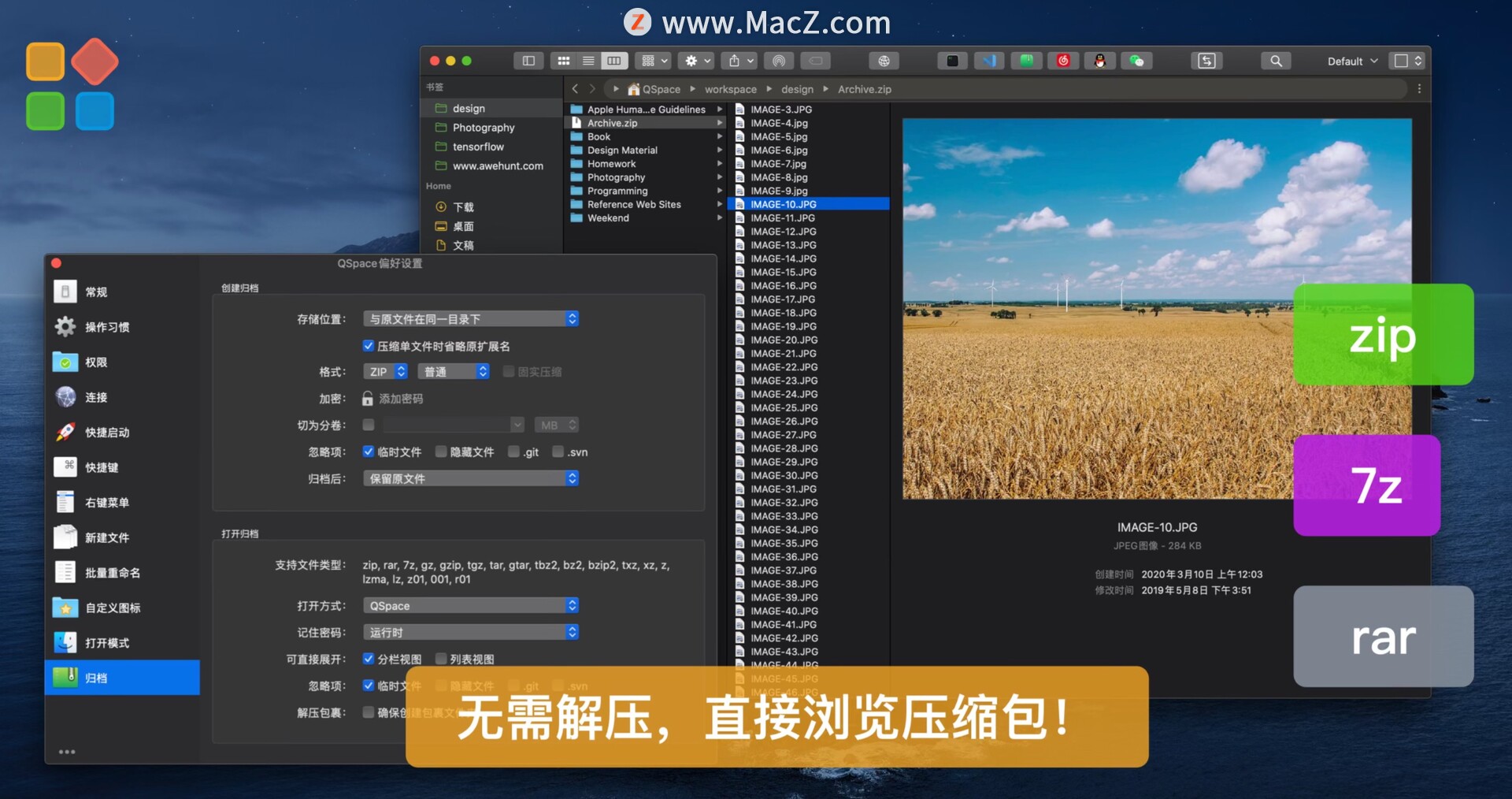
Task: Open 连接 connection preferences tab
Action: pyautogui.click(x=122, y=397)
